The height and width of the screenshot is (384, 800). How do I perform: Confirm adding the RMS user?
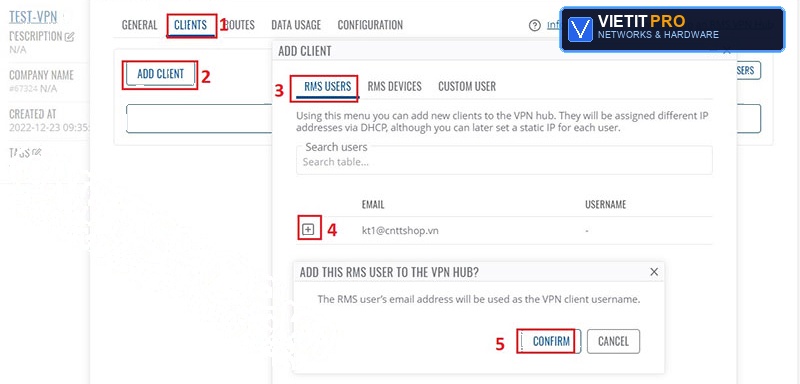coord(551,341)
